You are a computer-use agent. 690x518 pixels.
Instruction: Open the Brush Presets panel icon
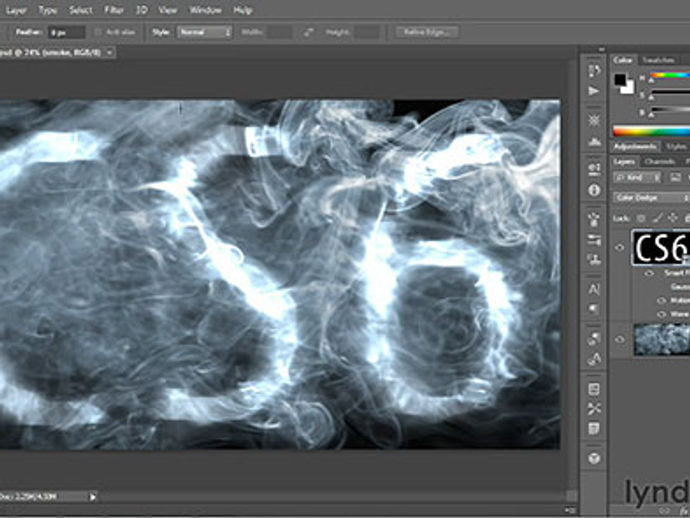point(594,240)
